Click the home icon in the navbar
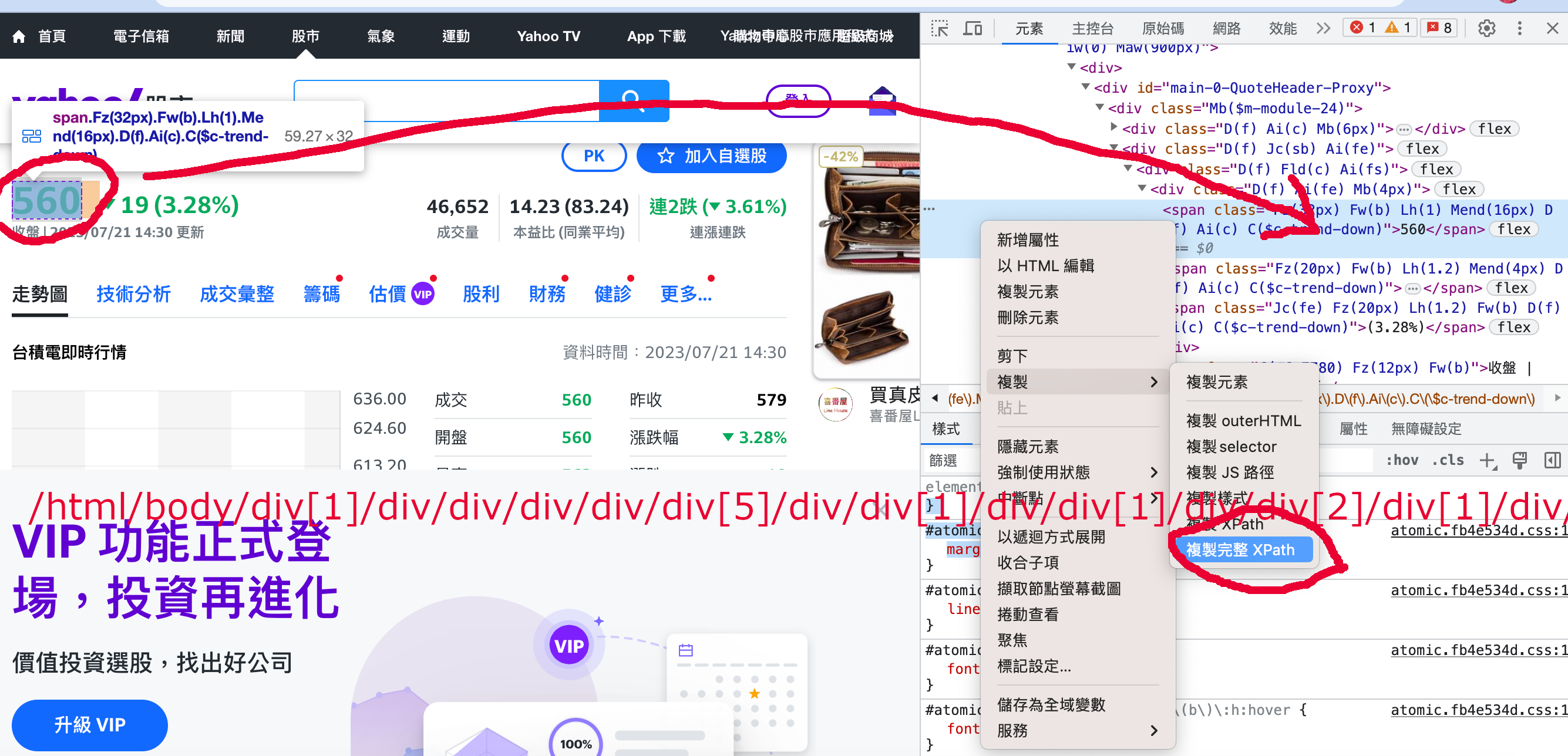Screen dimensions: 1568x756 (19, 36)
